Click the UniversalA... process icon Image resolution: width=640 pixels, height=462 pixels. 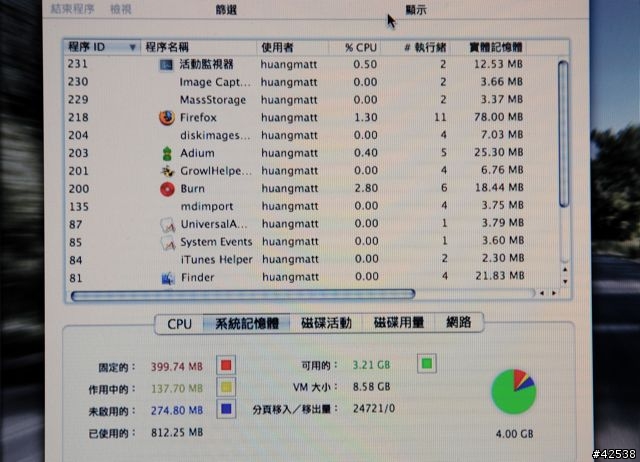pos(168,224)
